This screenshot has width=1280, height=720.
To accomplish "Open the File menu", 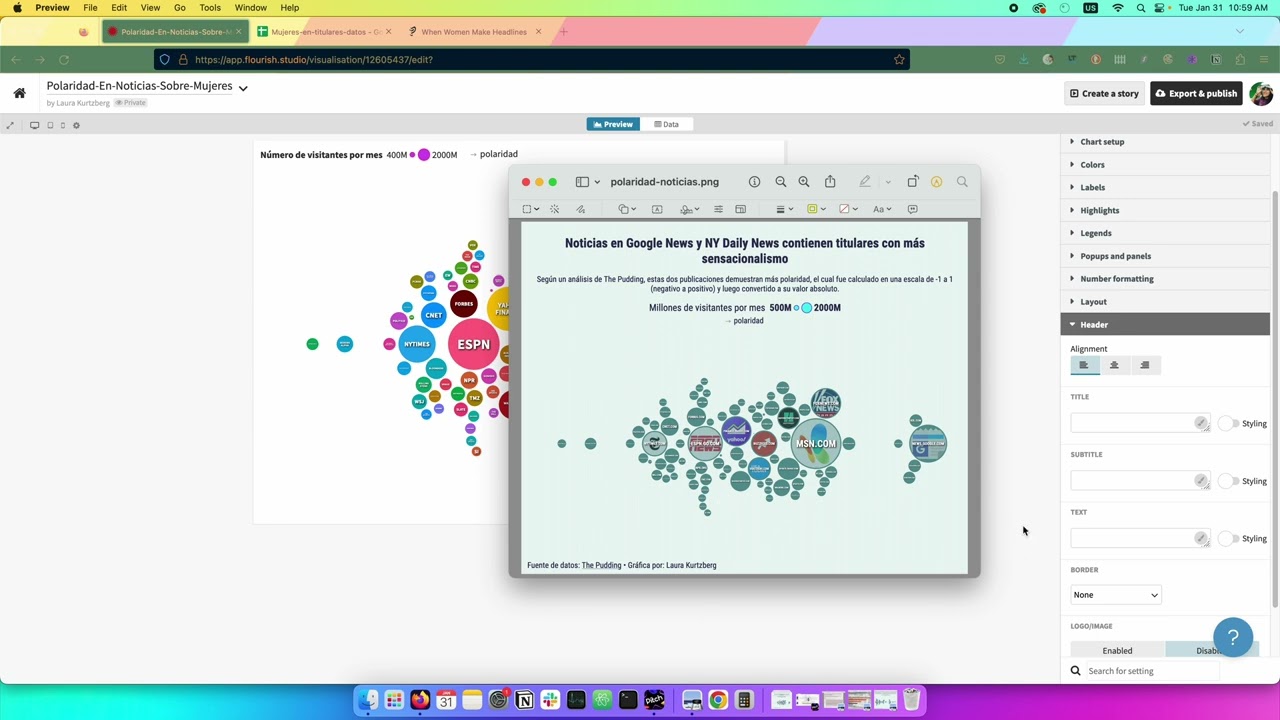I will [x=90, y=8].
